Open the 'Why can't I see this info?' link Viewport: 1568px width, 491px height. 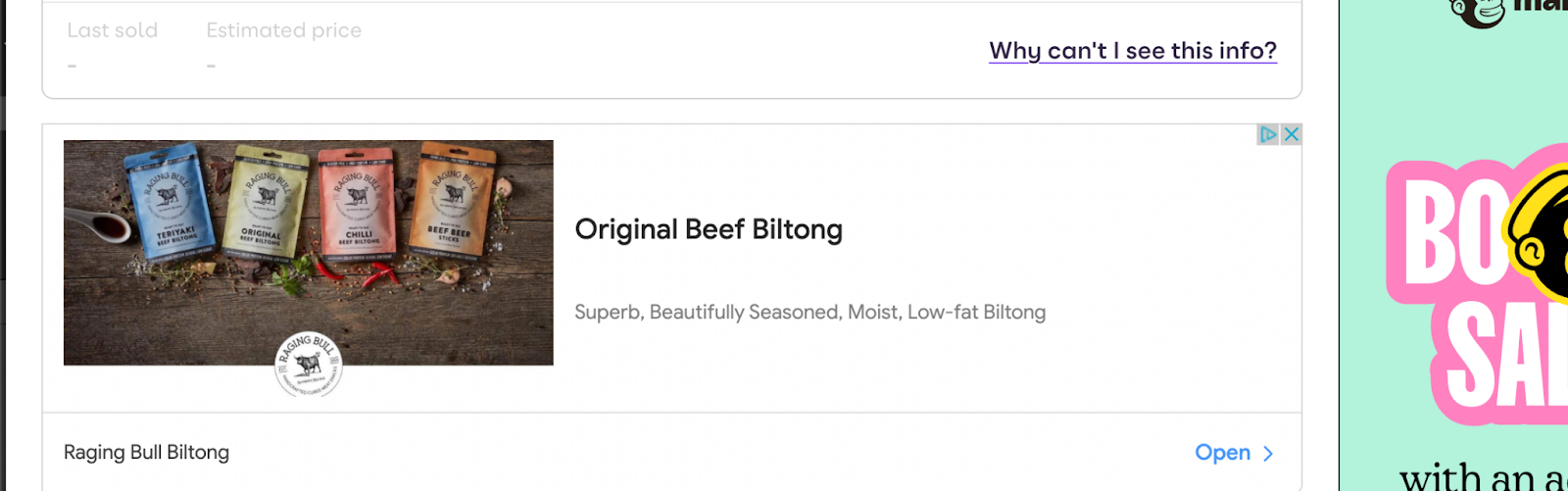click(1133, 51)
